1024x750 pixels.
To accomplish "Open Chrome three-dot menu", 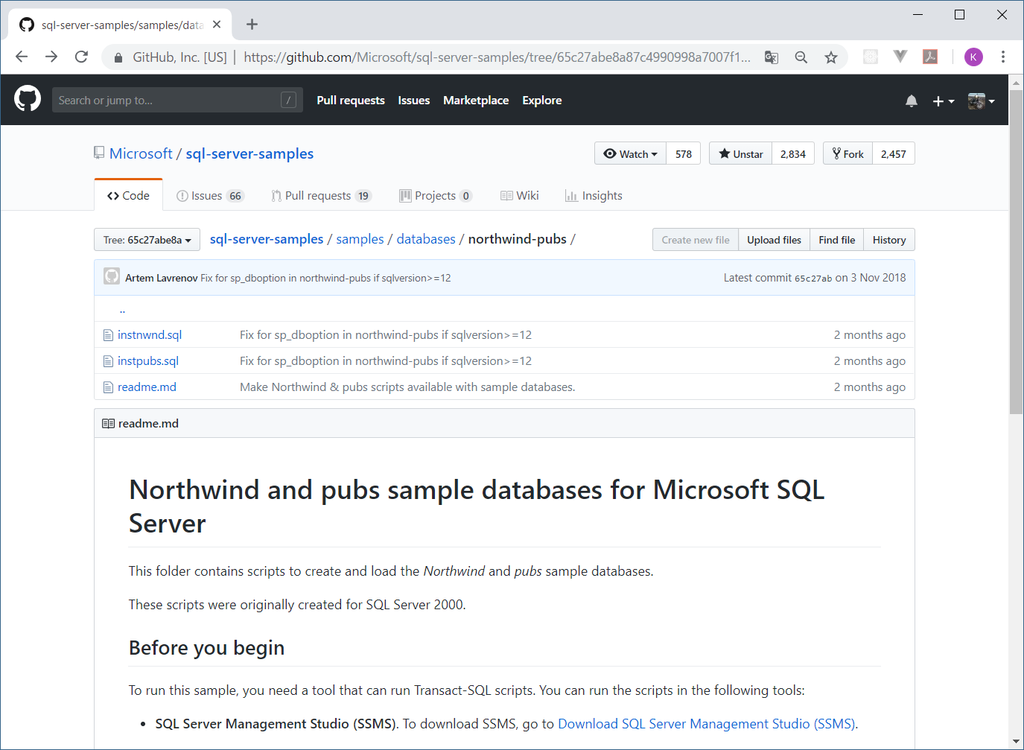I will [x=1003, y=57].
